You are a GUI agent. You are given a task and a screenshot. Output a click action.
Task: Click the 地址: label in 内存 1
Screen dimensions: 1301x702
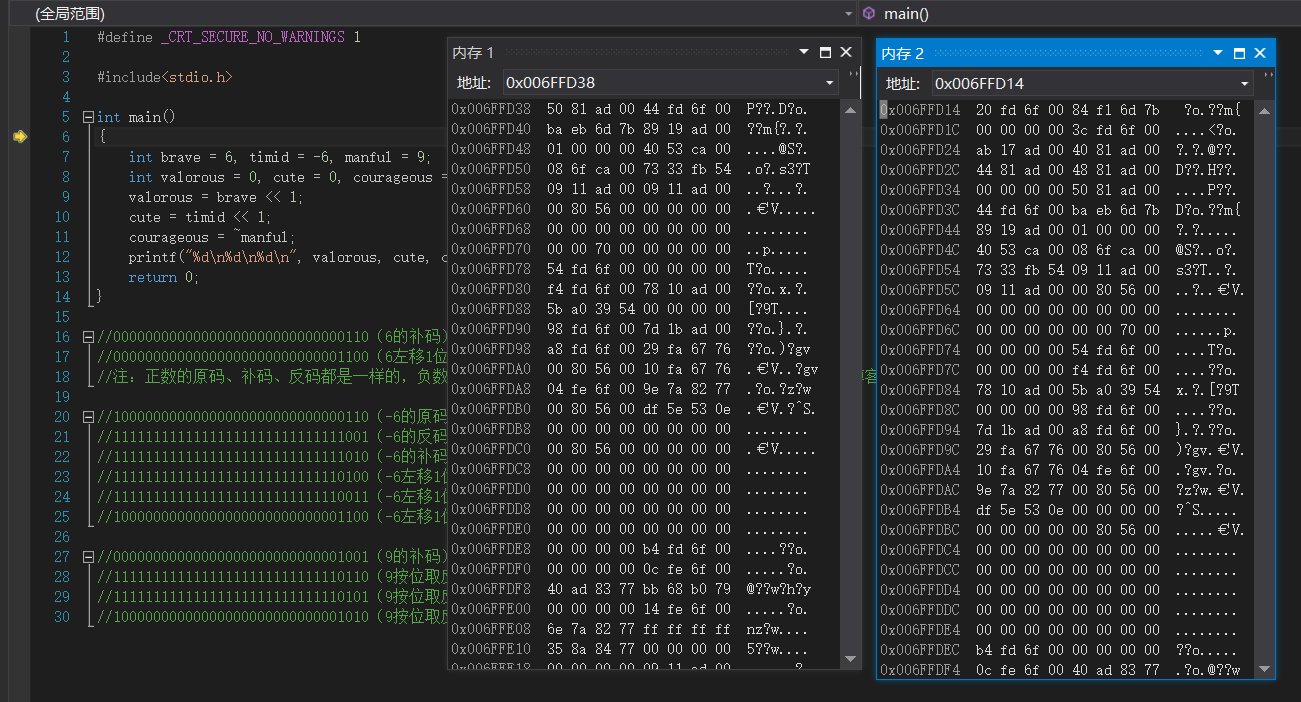[474, 83]
